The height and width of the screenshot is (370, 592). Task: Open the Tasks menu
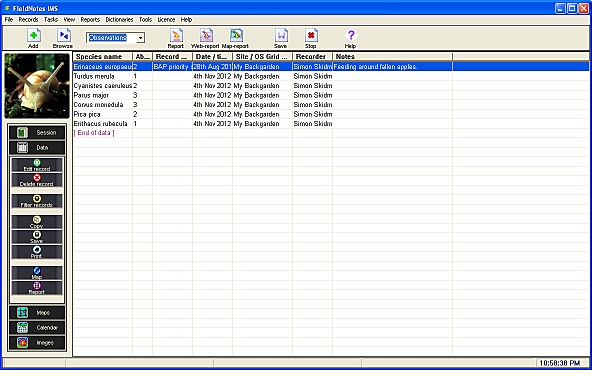click(x=51, y=20)
